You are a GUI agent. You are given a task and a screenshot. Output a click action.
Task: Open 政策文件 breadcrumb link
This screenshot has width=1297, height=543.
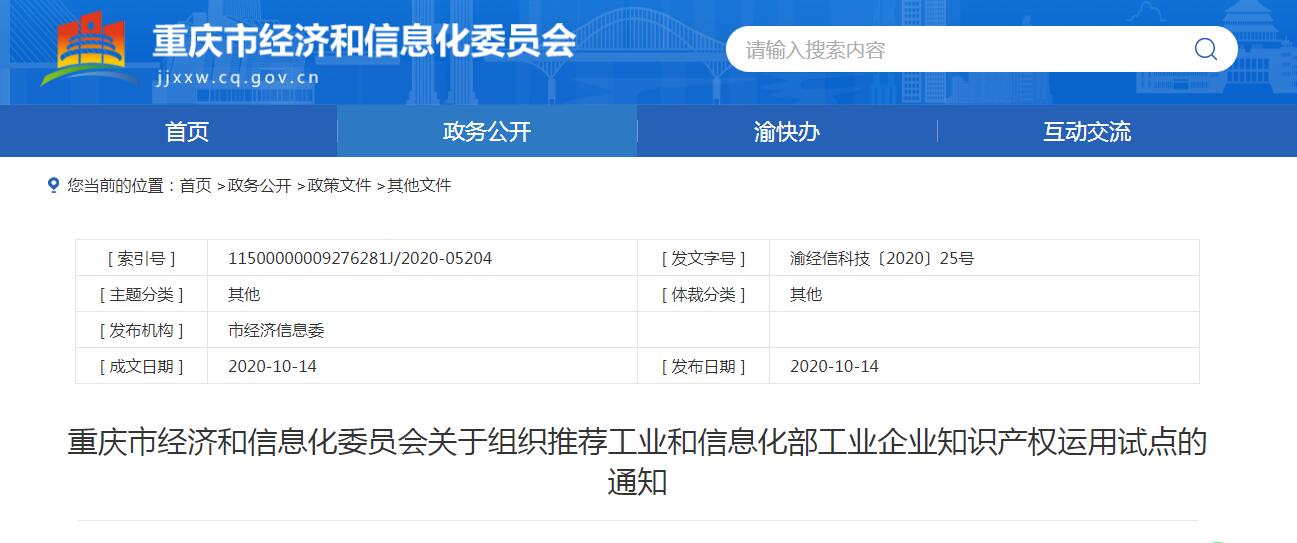(x=339, y=185)
